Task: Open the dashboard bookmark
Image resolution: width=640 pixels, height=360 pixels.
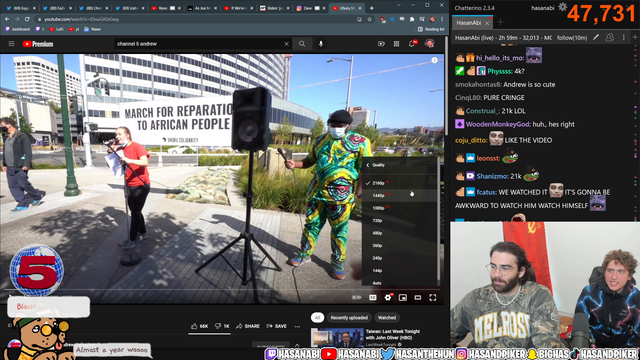Action: [17, 29]
